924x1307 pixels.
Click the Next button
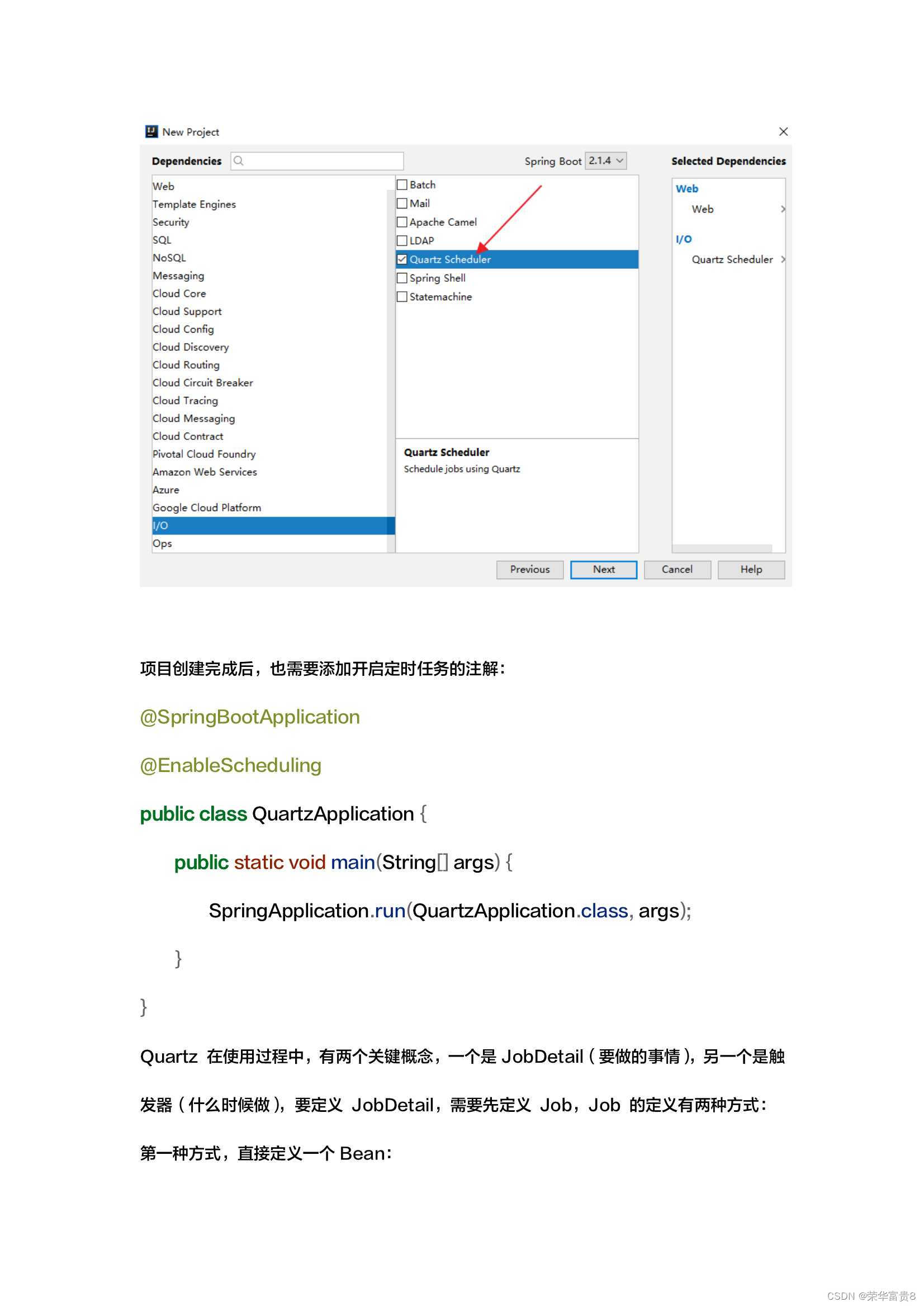(604, 569)
